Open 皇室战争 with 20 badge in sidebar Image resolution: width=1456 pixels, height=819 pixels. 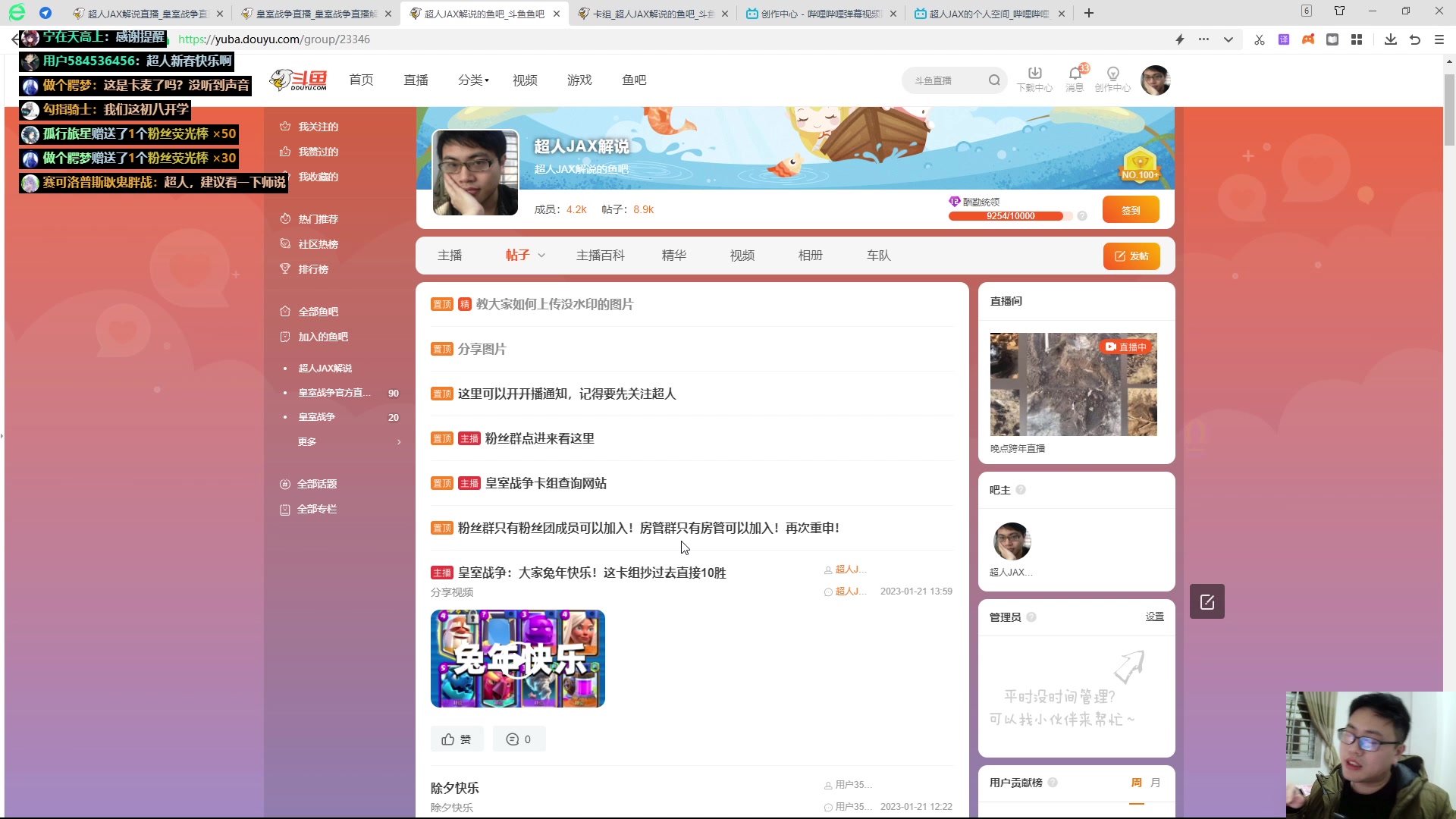[341, 417]
